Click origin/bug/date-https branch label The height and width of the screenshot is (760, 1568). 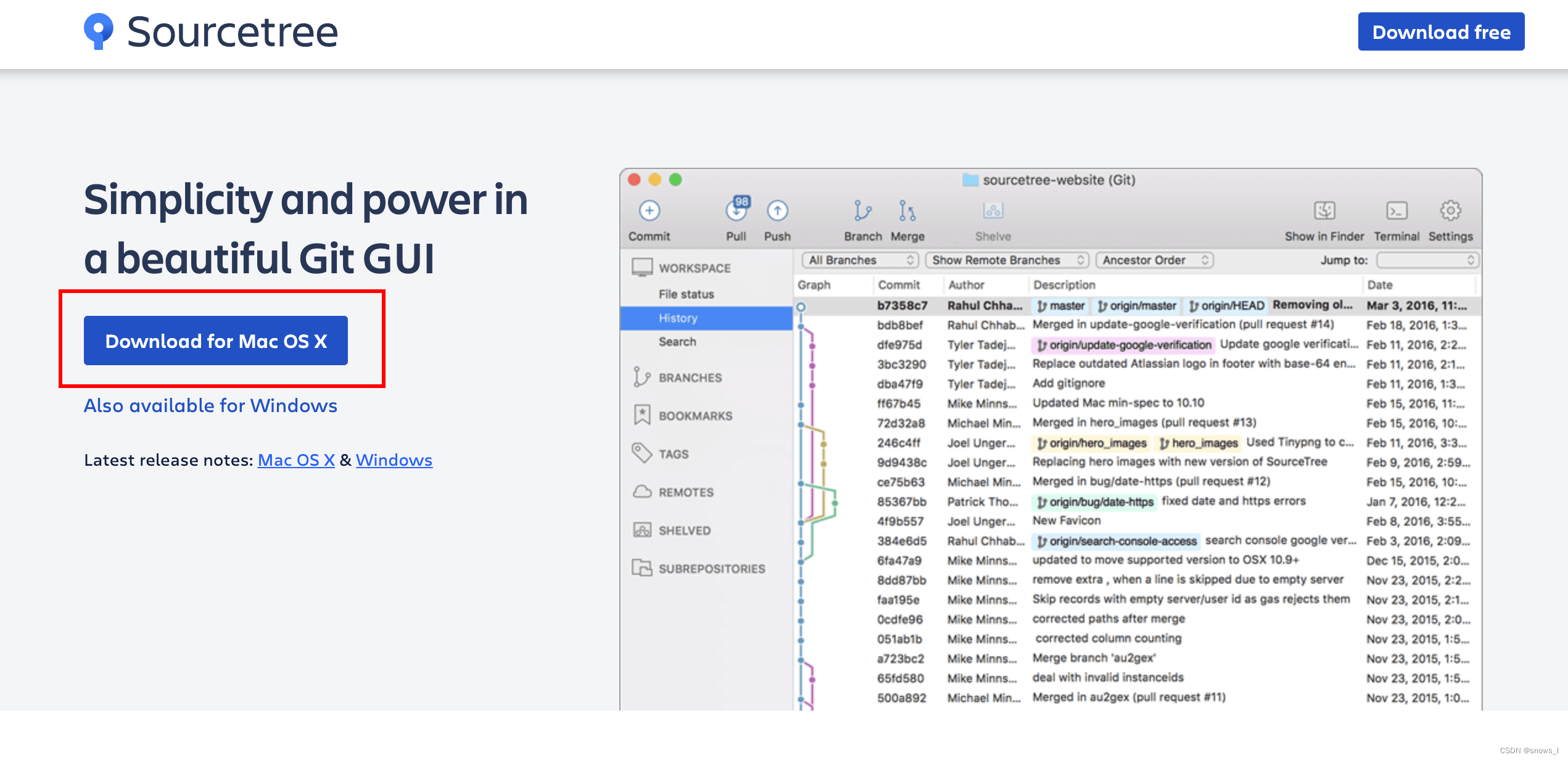tap(1095, 502)
